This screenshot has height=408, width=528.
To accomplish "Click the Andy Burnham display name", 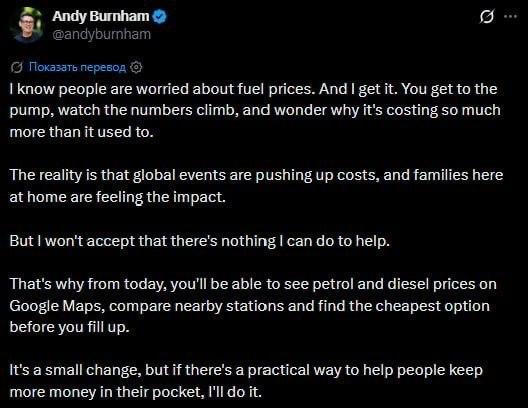I will pyautogui.click(x=100, y=16).
